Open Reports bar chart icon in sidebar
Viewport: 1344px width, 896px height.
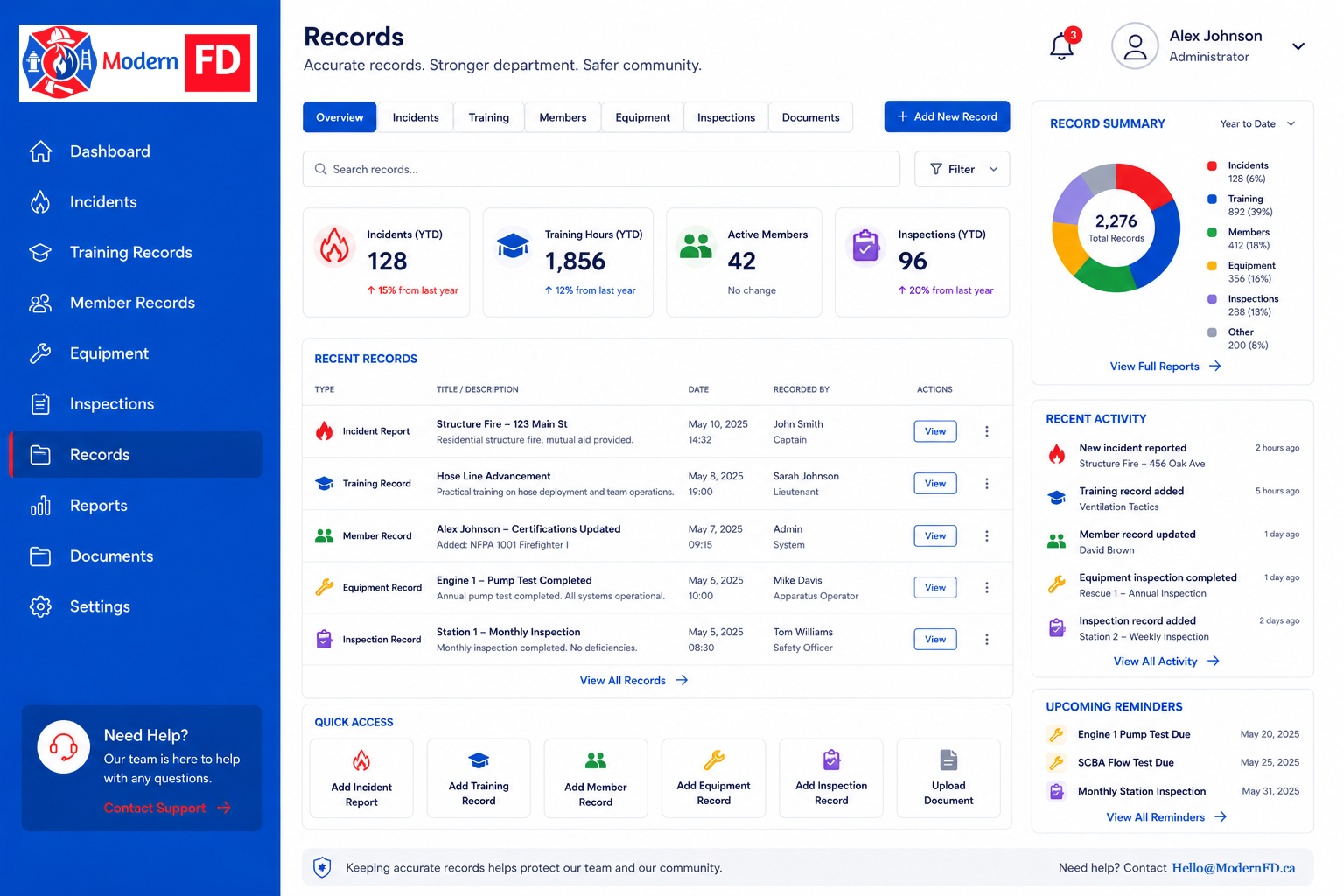tap(40, 506)
